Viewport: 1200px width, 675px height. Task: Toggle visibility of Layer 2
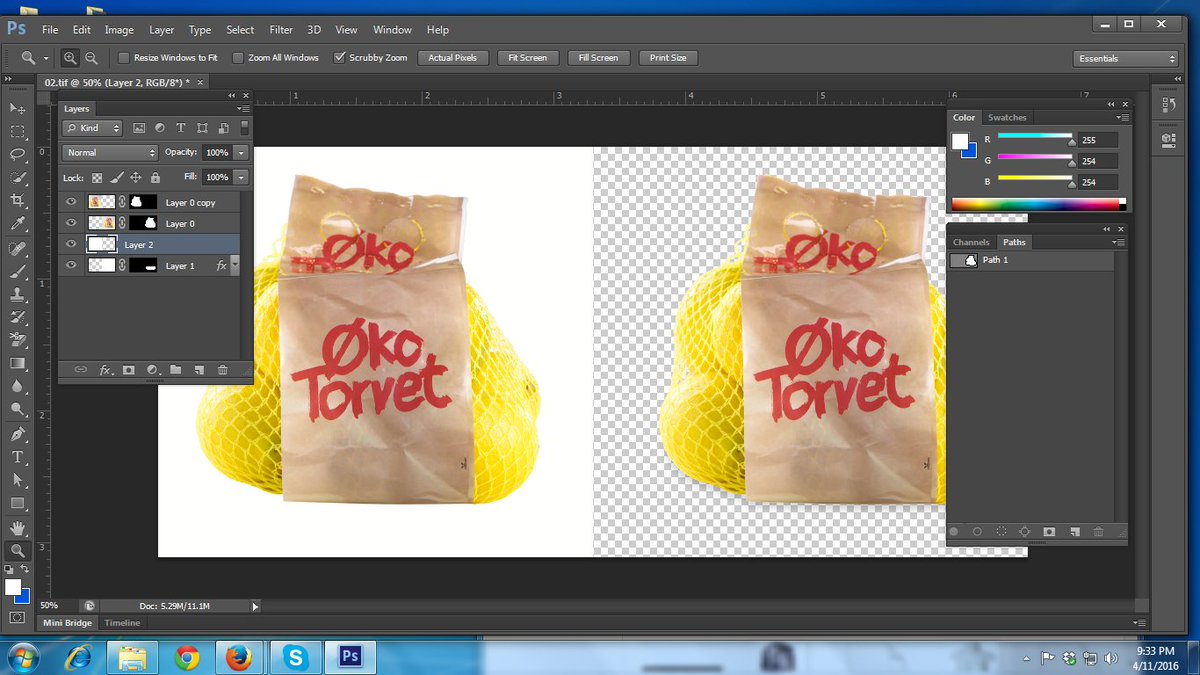click(71, 244)
